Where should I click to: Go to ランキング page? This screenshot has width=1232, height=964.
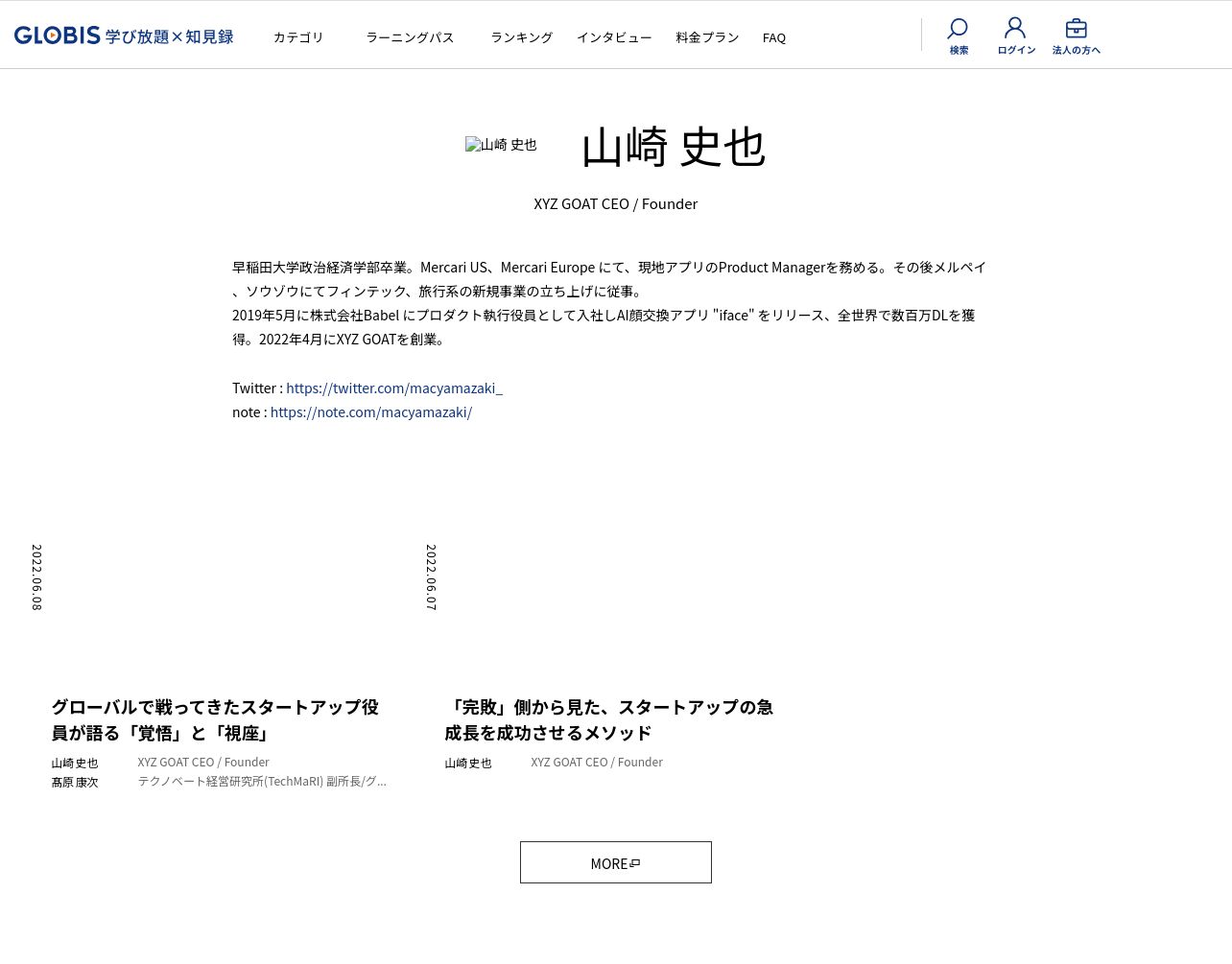tap(521, 37)
